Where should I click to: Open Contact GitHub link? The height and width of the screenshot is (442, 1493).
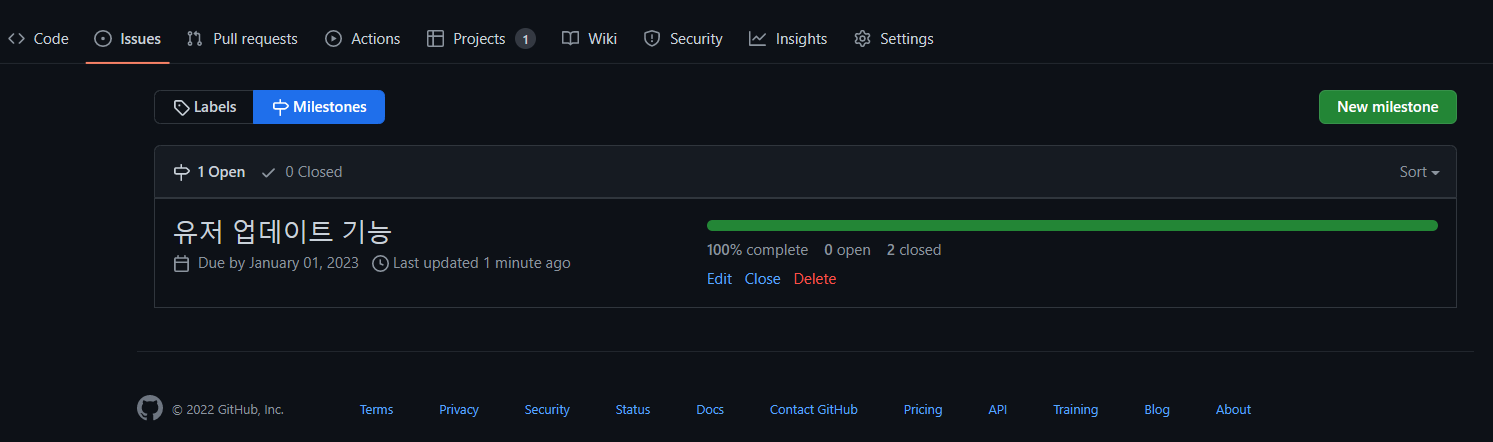(x=814, y=410)
